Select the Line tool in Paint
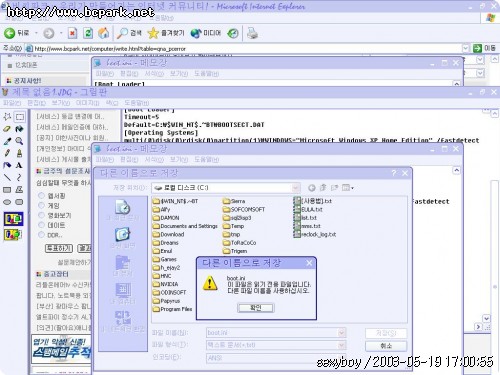Viewport: 500px width, 375px height. 7,177
